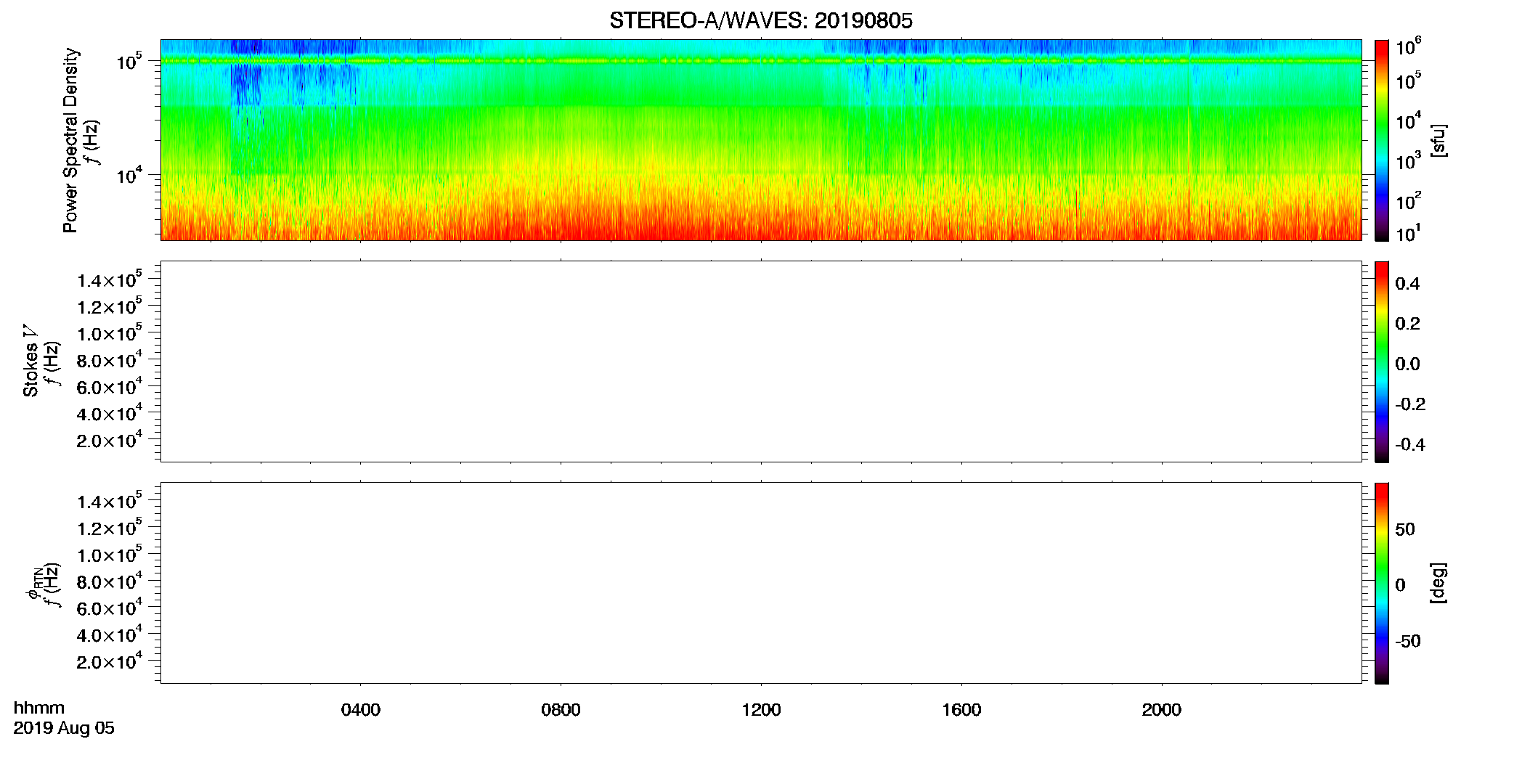
Task: Click the 1600 time tick label
Action: click(x=961, y=710)
